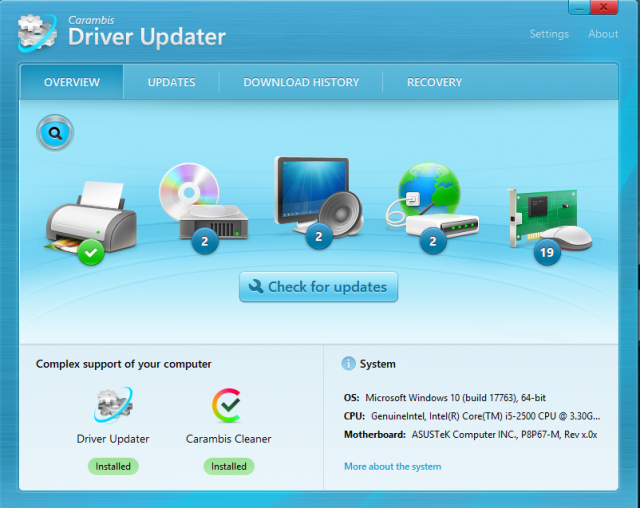Go to the Recovery tab

(434, 82)
